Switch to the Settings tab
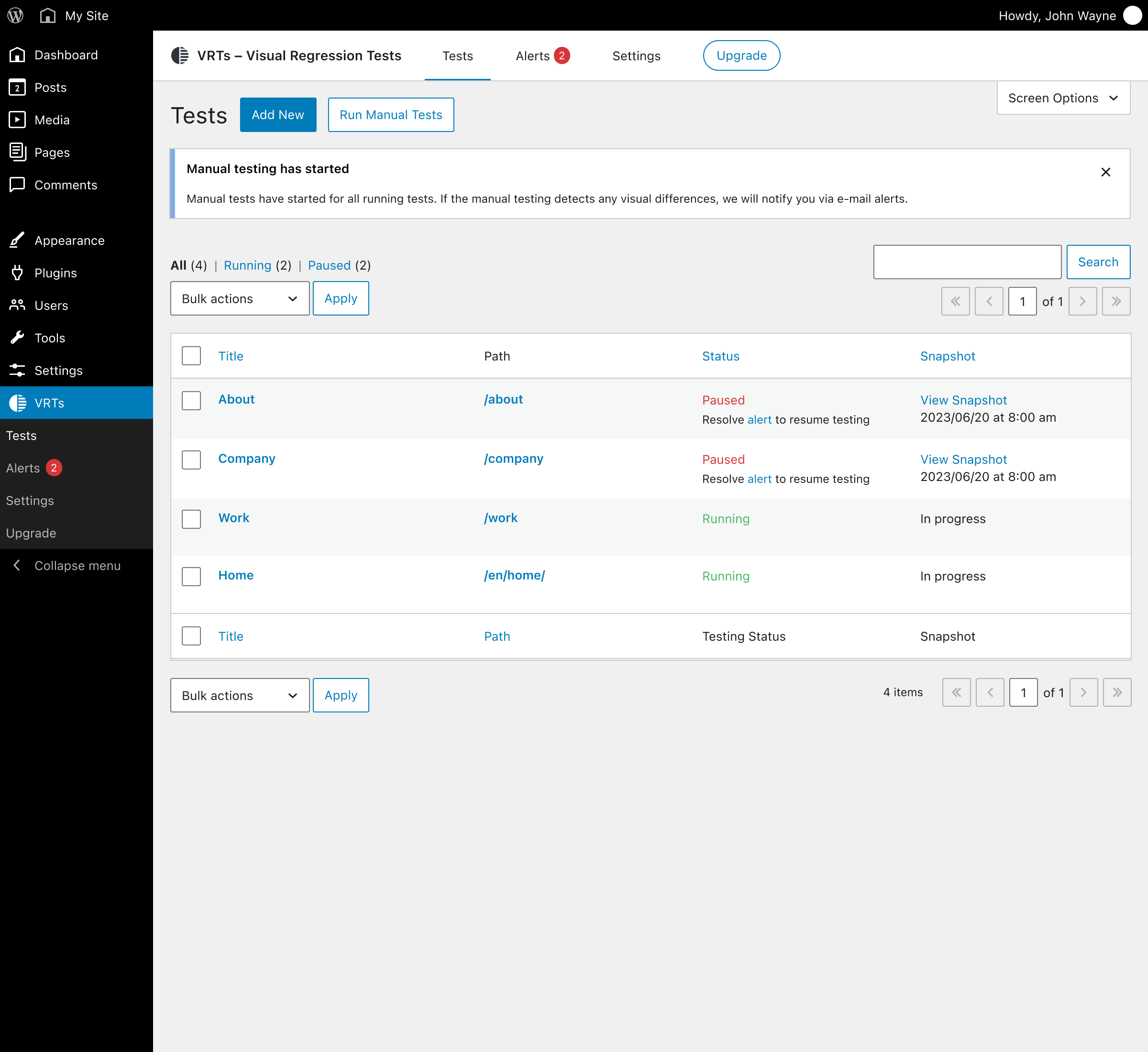The height and width of the screenshot is (1052, 1148). point(637,55)
